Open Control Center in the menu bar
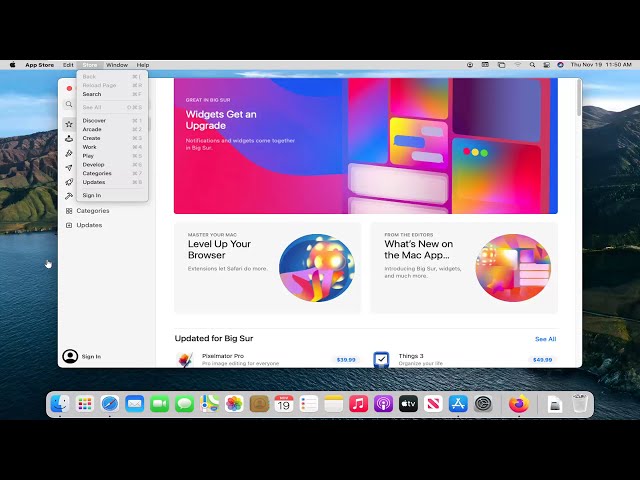Screen dimensions: 640x480 click(547, 65)
